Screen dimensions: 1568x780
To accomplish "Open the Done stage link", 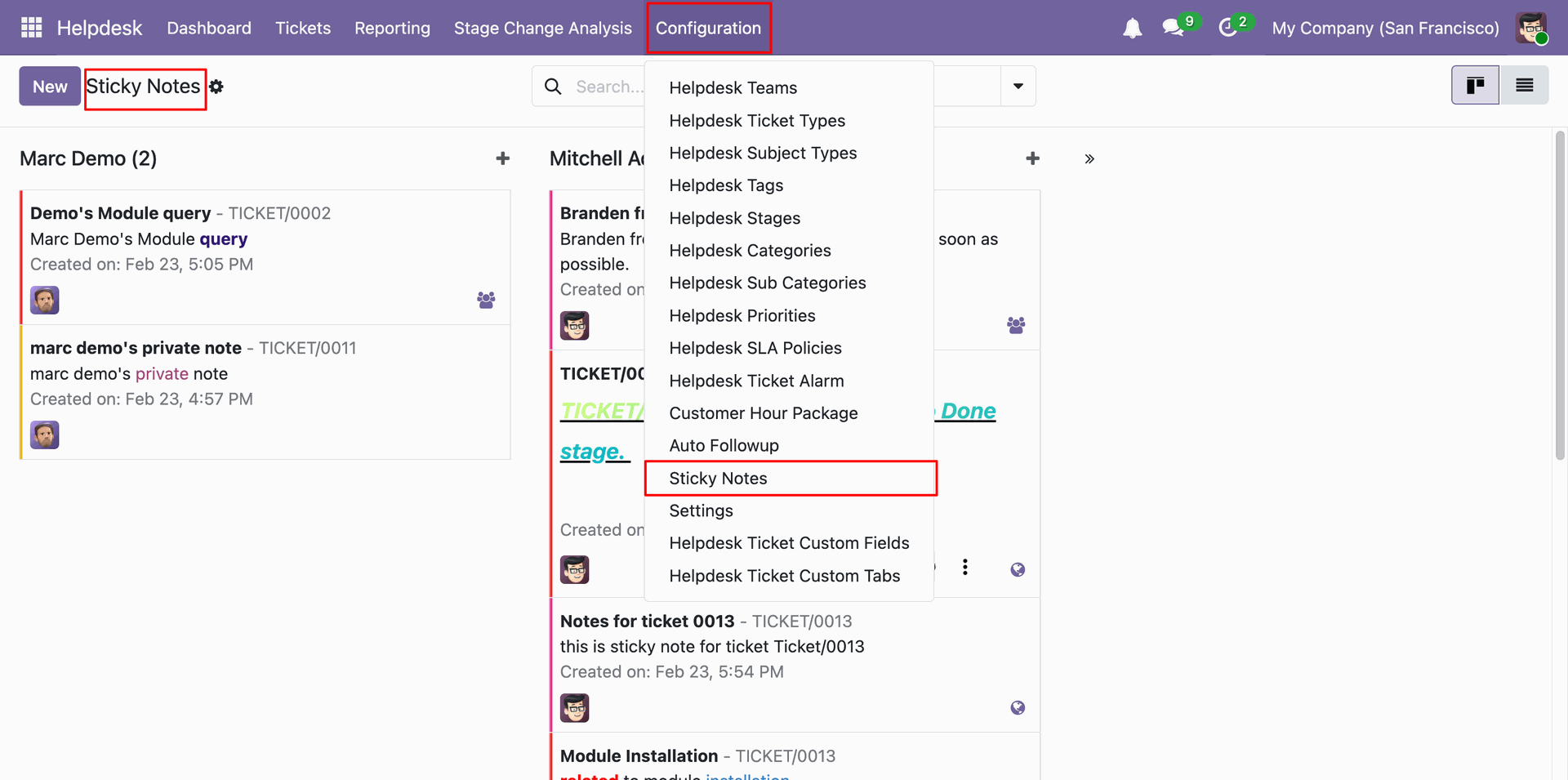I will click(968, 411).
